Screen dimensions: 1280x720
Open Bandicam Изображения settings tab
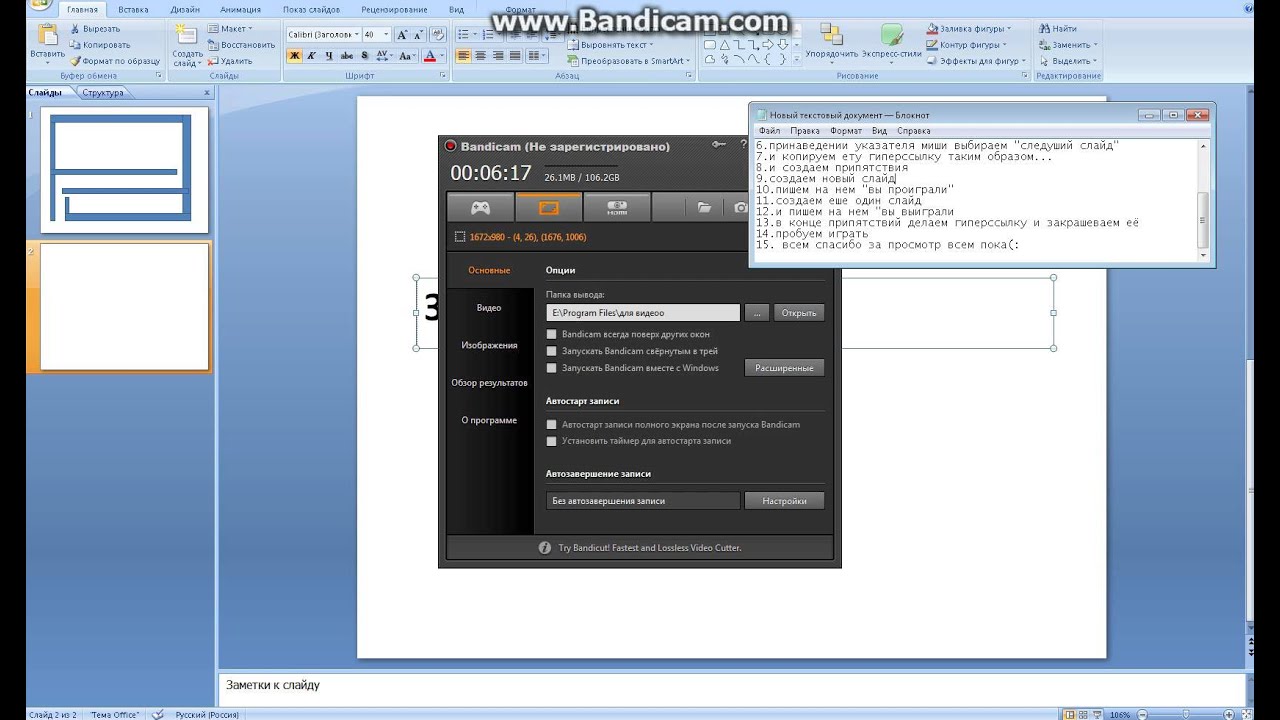pyautogui.click(x=489, y=345)
